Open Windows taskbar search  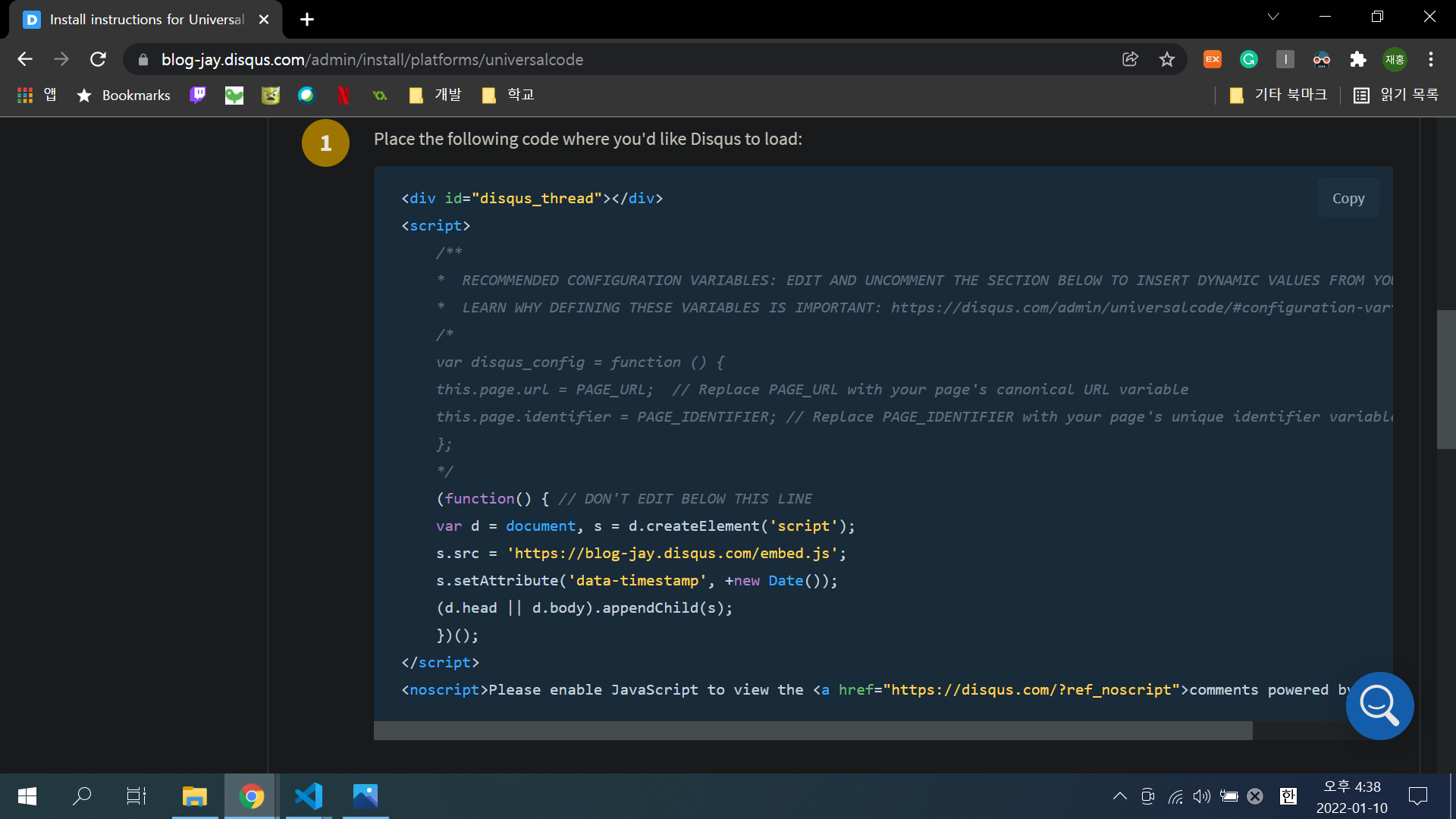82,796
